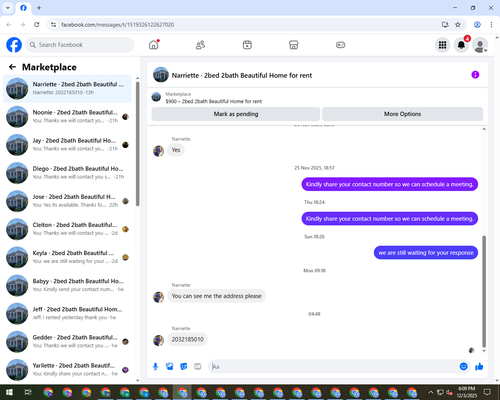500x400 pixels.
Task: Show hidden system tray icons chevron
Action: coord(430,392)
